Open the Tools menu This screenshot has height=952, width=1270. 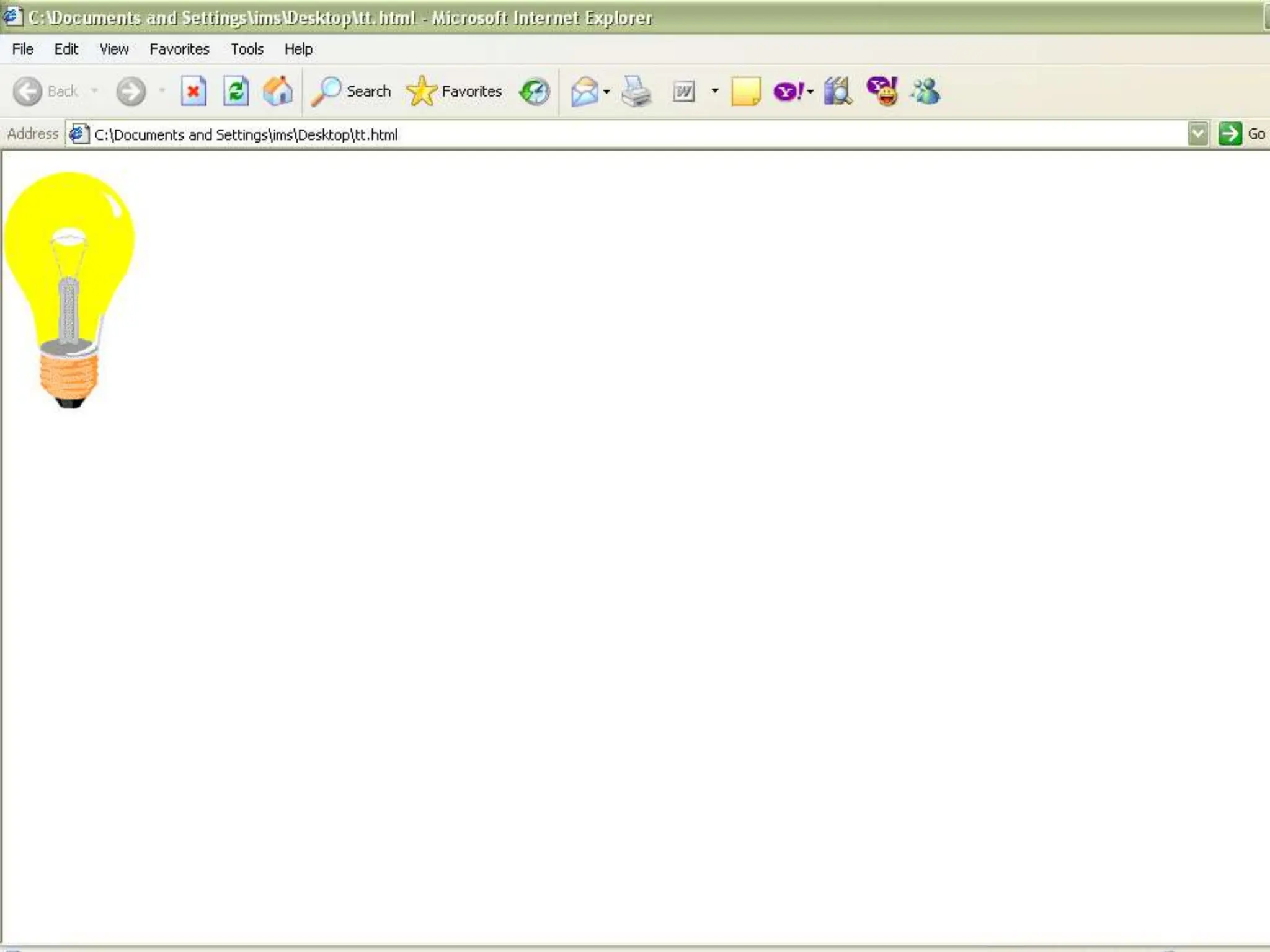click(247, 49)
